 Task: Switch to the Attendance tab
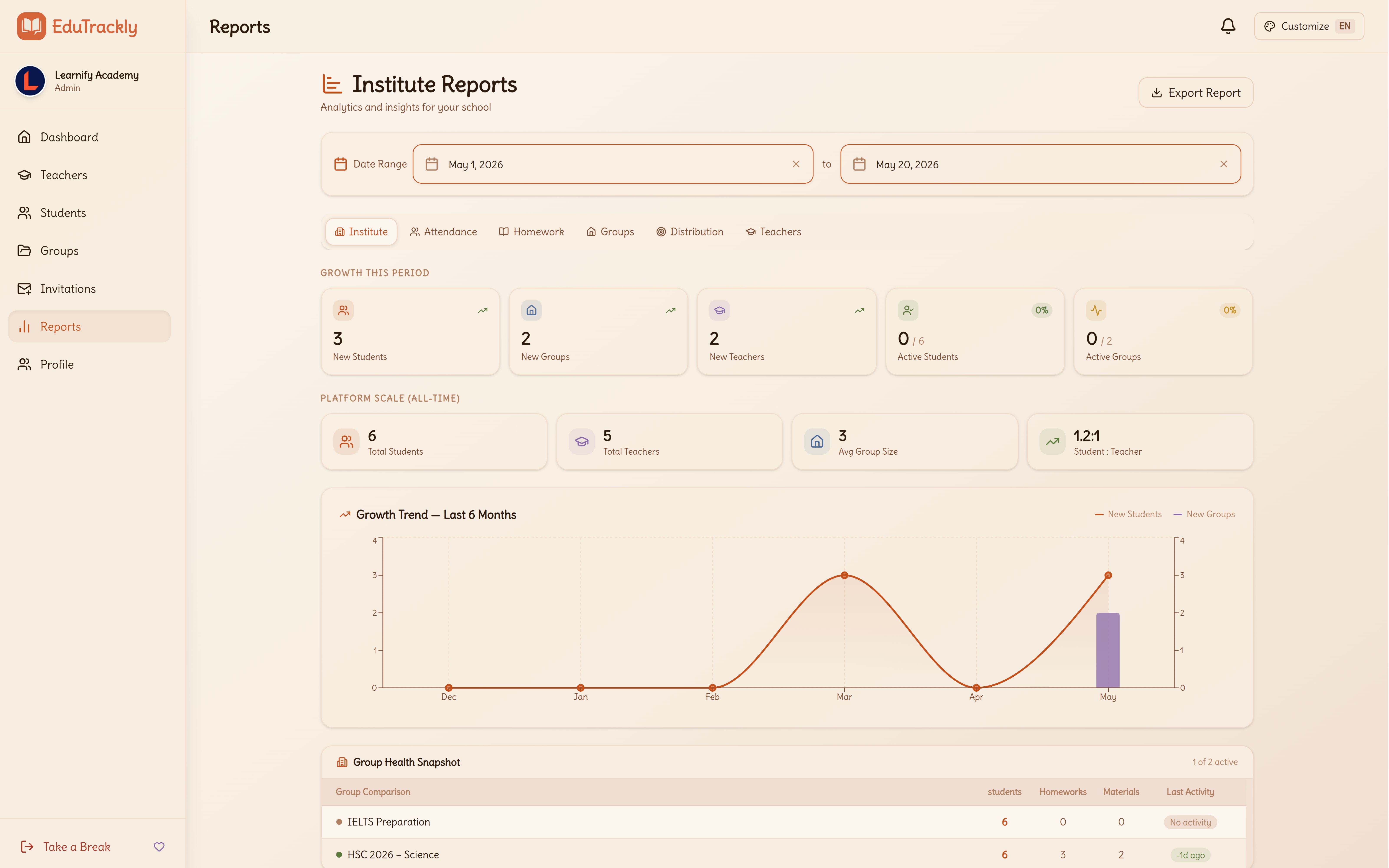coord(443,232)
